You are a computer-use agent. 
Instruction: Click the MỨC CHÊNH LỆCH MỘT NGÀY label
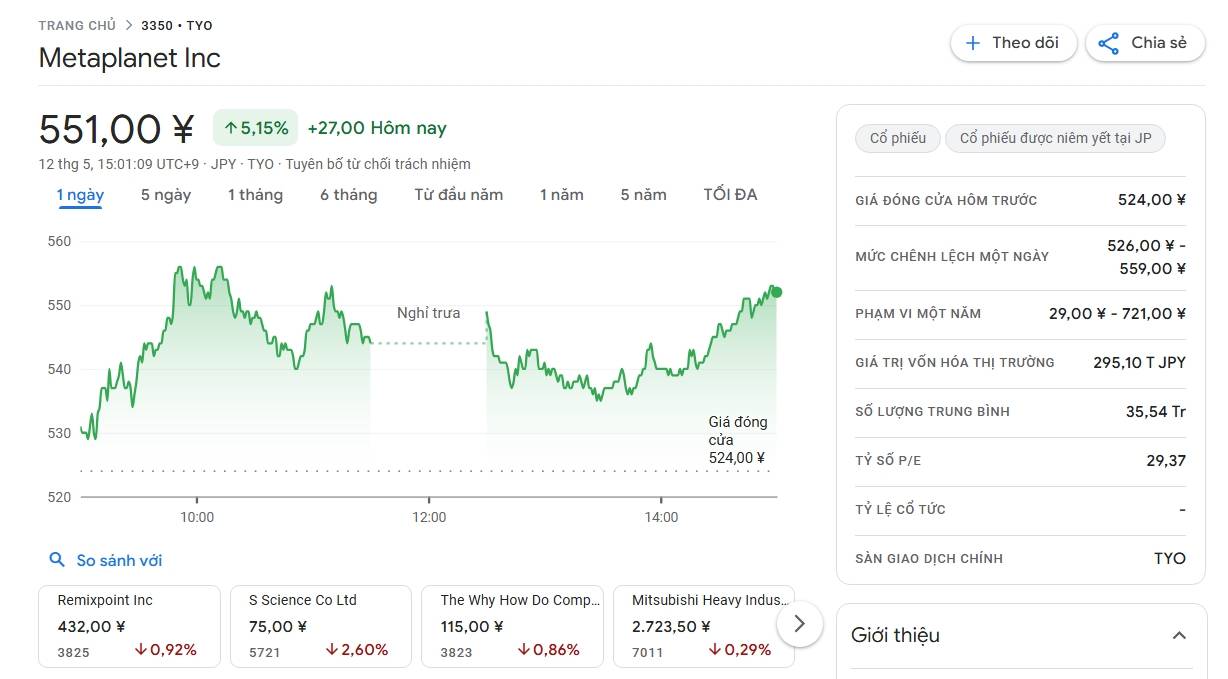[x=952, y=257]
